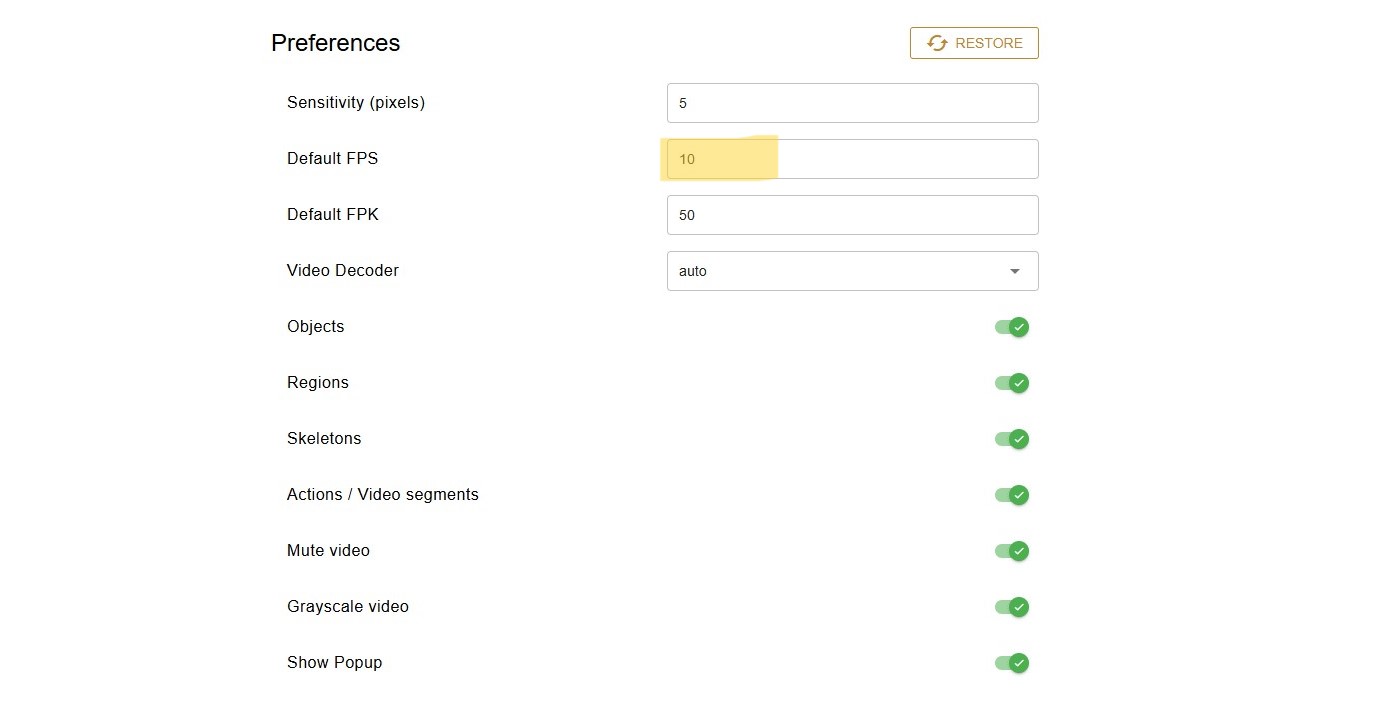Select the Default FPK input box
Viewport: 1384px width, 721px height.
852,215
